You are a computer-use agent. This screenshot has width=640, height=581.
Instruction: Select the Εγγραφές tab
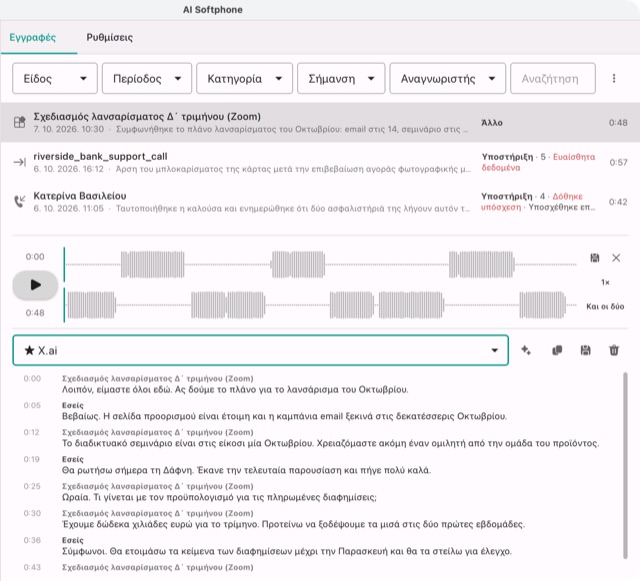tap(33, 38)
